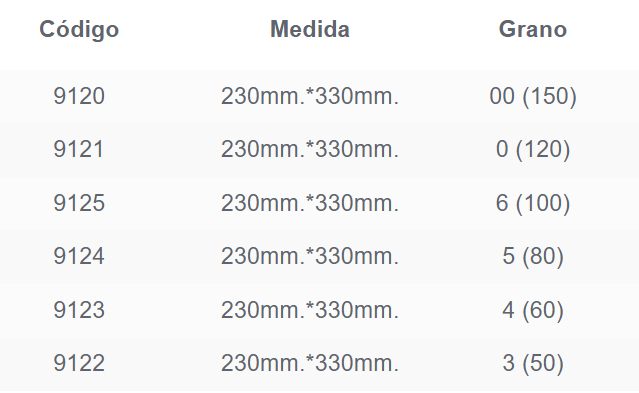
Task: Select code 9123 cell
Action: (x=79, y=310)
